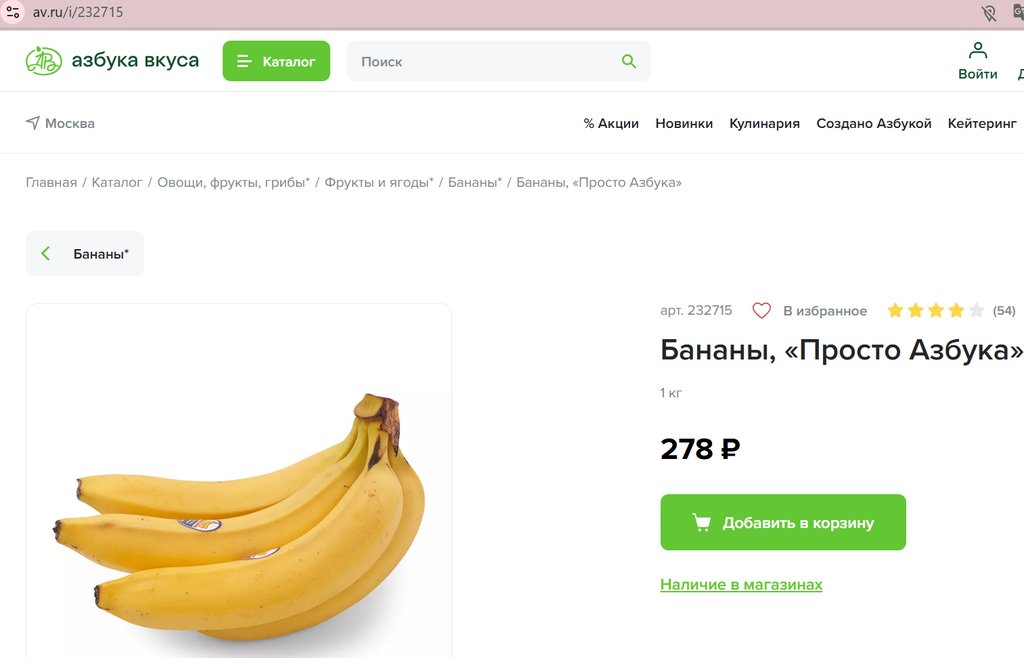Open the % Акции menu item
This screenshot has height=658, width=1024.
click(611, 123)
